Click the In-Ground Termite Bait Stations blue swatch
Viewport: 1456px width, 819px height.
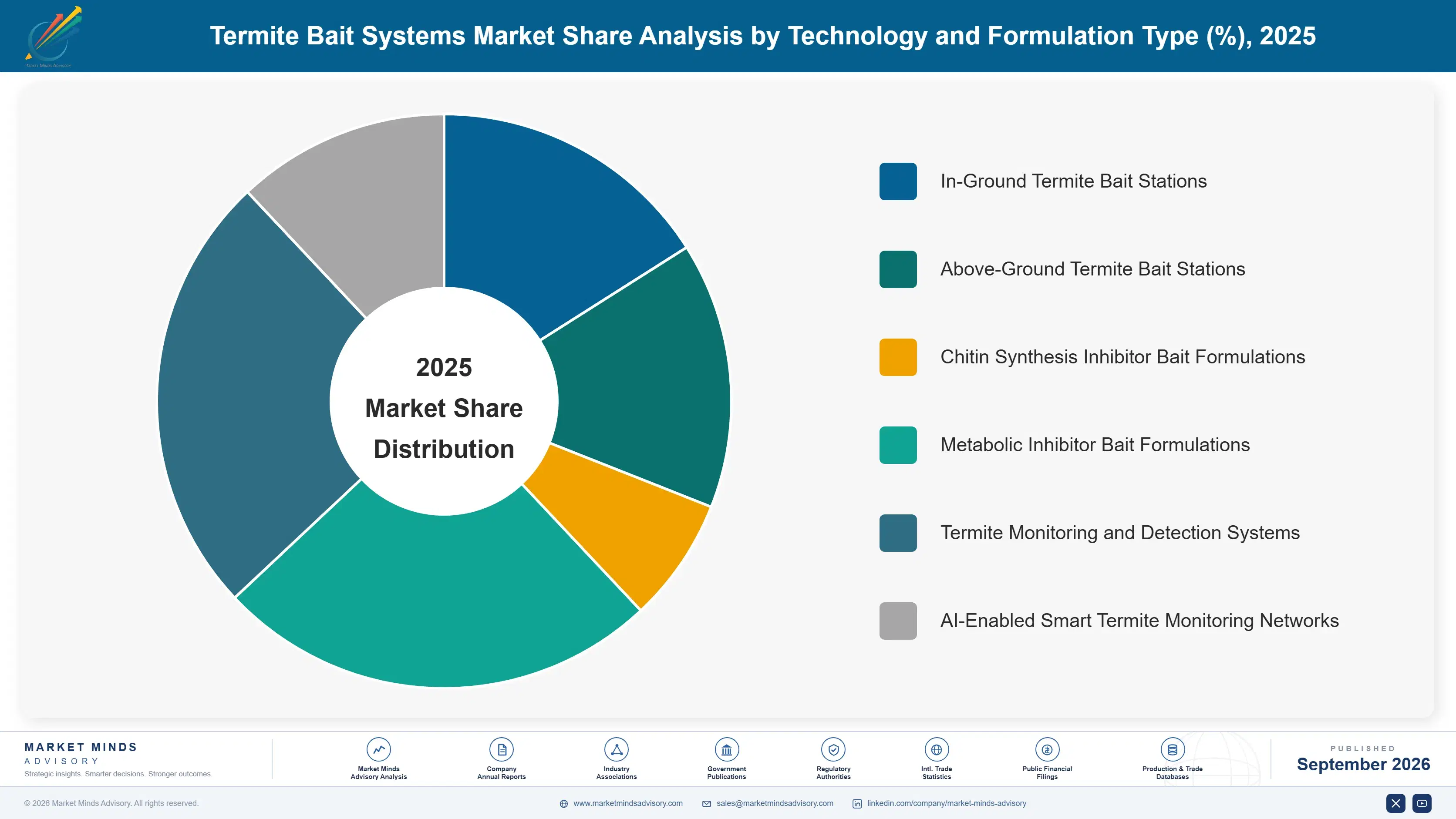point(897,181)
